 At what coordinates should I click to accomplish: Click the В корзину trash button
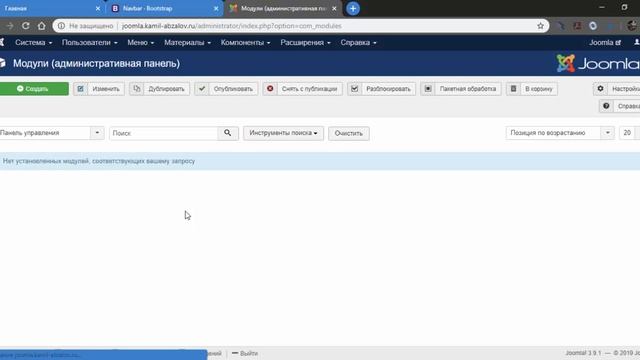[532, 89]
